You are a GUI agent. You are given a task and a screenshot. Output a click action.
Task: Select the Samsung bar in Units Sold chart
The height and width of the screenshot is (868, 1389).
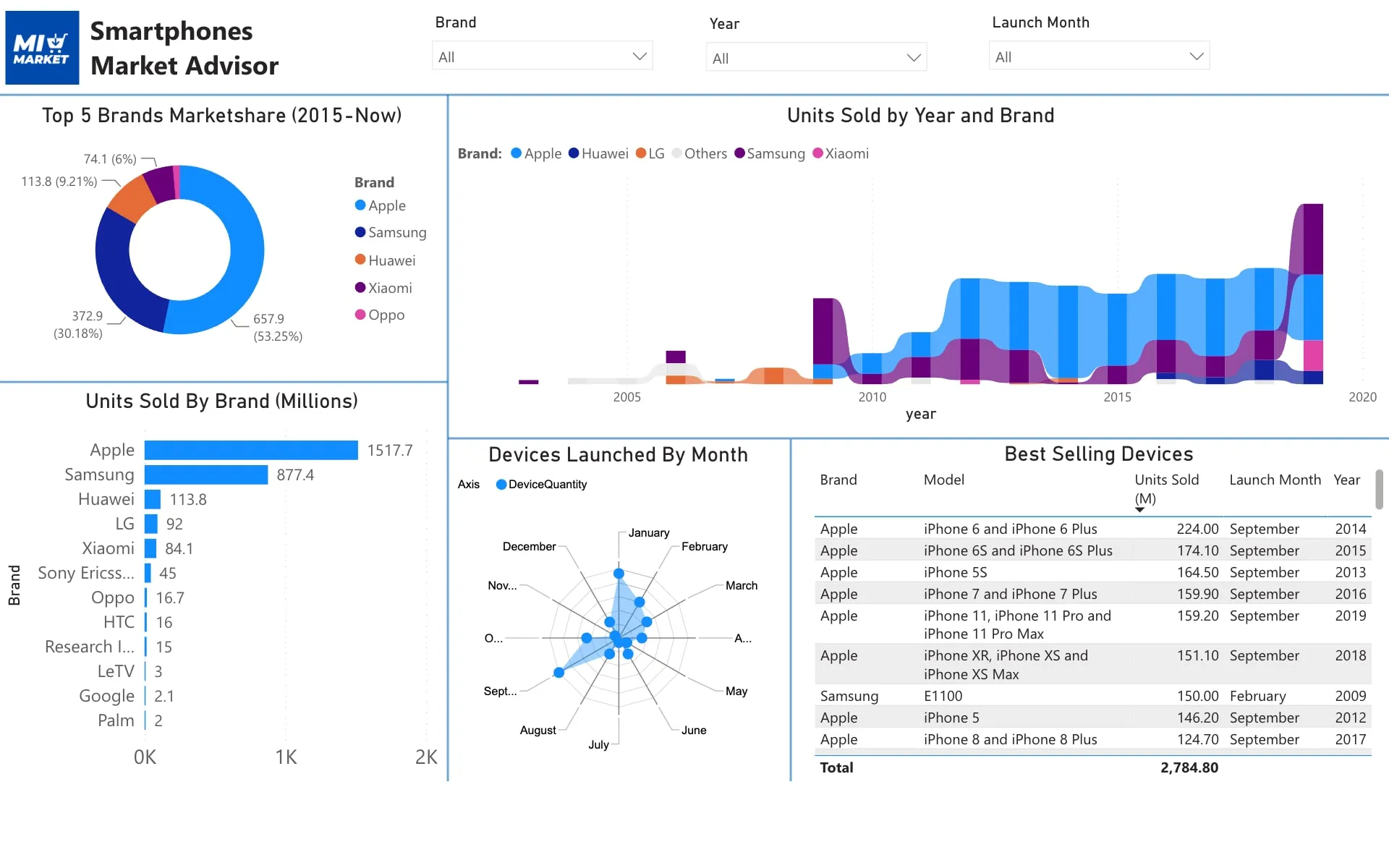[x=206, y=475]
